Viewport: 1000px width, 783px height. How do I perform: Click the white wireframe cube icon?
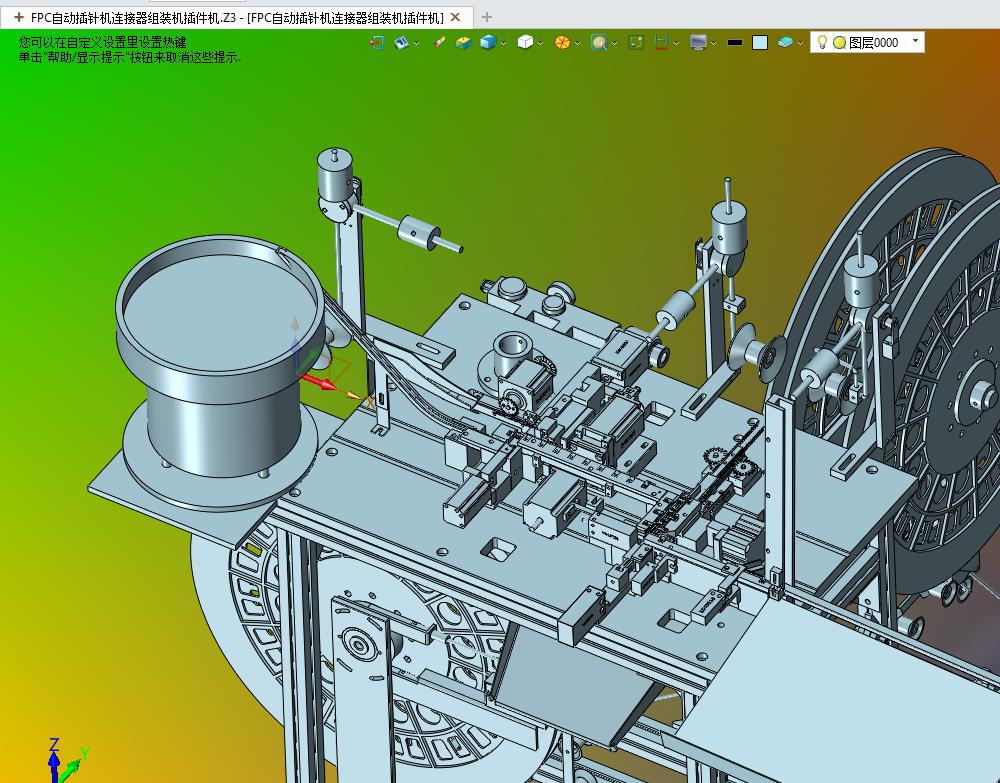tap(525, 43)
